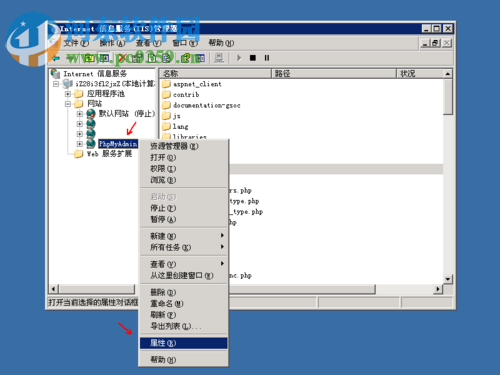Click the Help question-mark toolbar icon

(x=187, y=58)
